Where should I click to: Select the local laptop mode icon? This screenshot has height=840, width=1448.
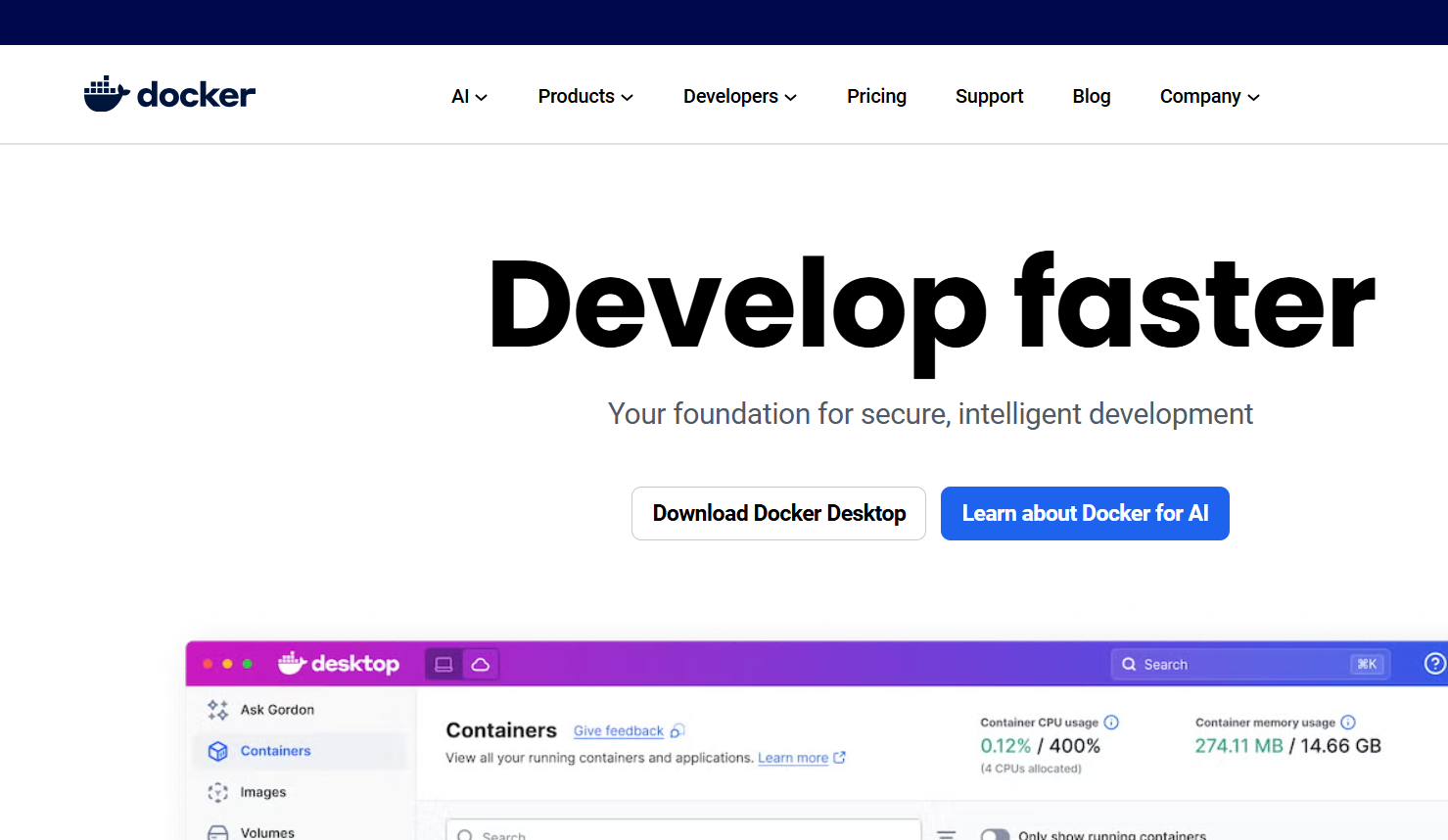pos(444,664)
